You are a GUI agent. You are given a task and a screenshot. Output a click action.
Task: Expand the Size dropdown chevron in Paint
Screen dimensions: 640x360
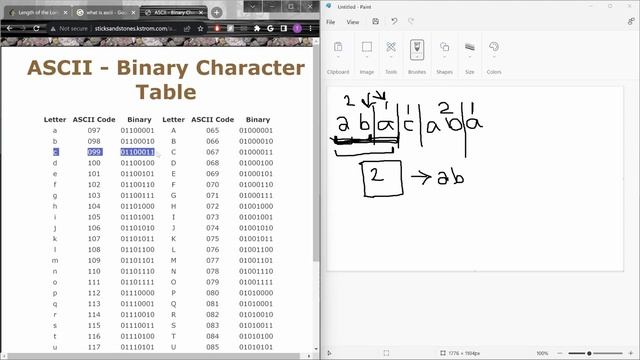tap(470, 57)
